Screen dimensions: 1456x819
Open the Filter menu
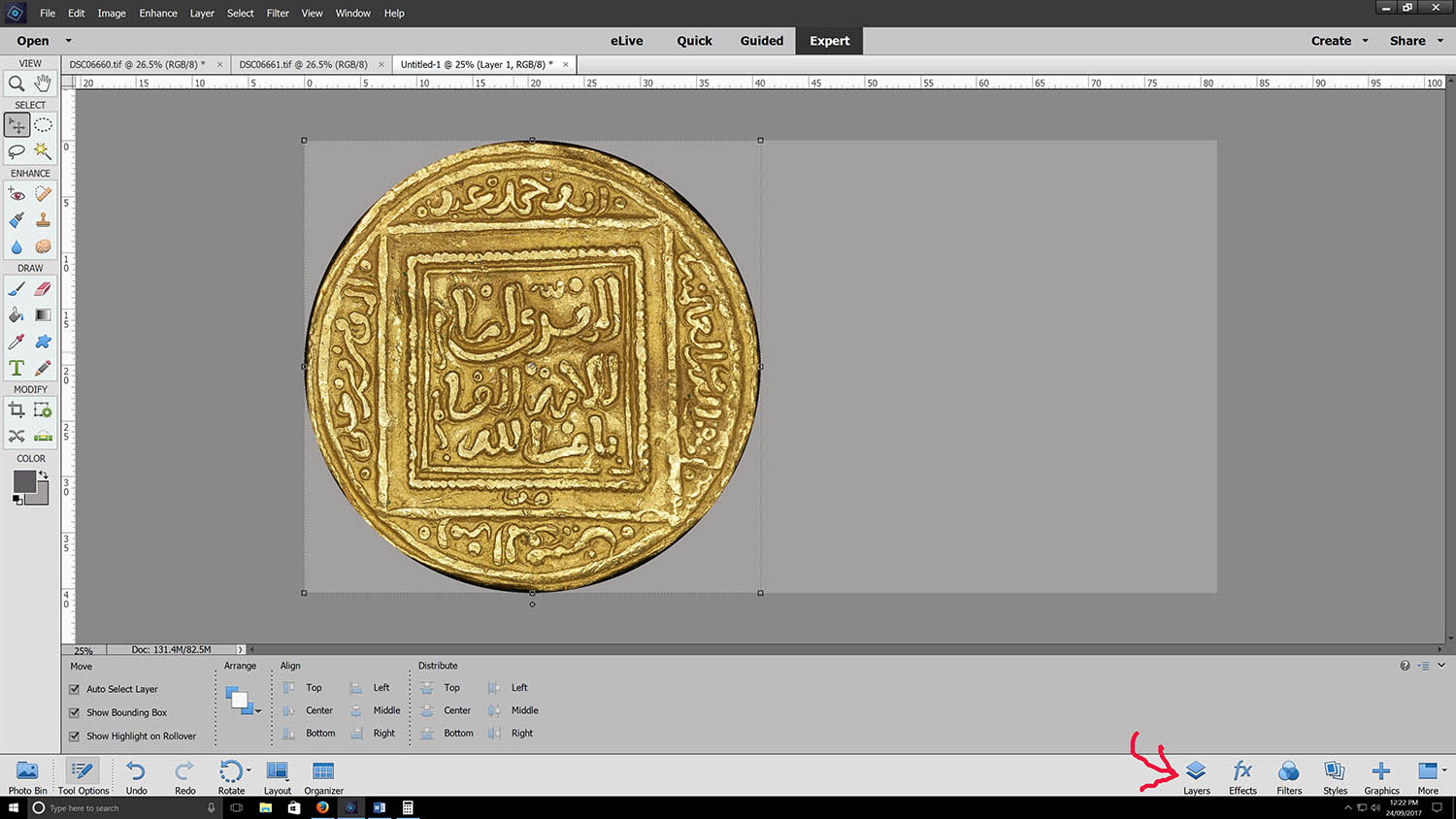pyautogui.click(x=278, y=13)
